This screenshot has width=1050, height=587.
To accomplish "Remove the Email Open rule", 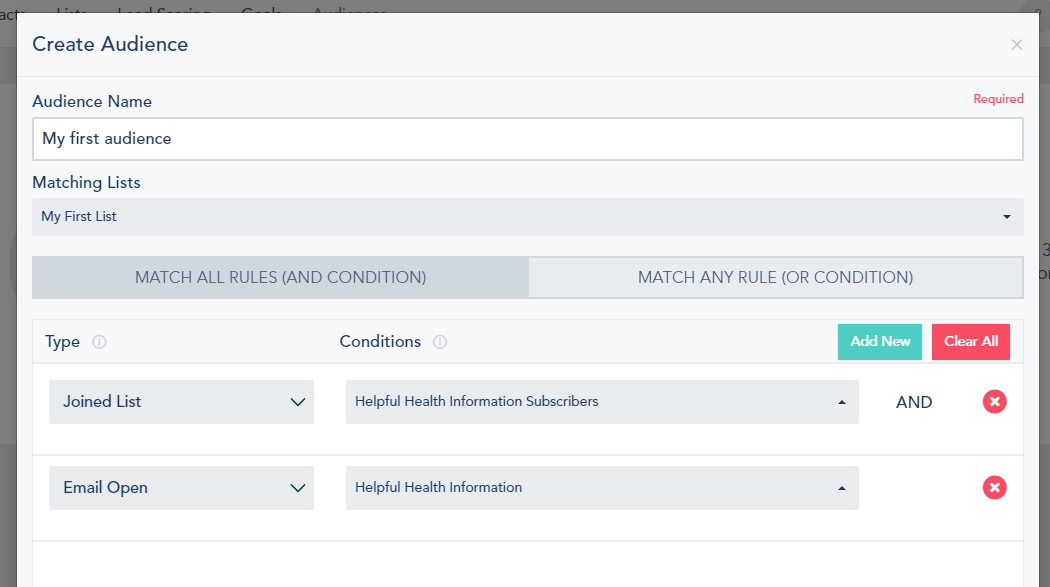I will pyautogui.click(x=994, y=488).
